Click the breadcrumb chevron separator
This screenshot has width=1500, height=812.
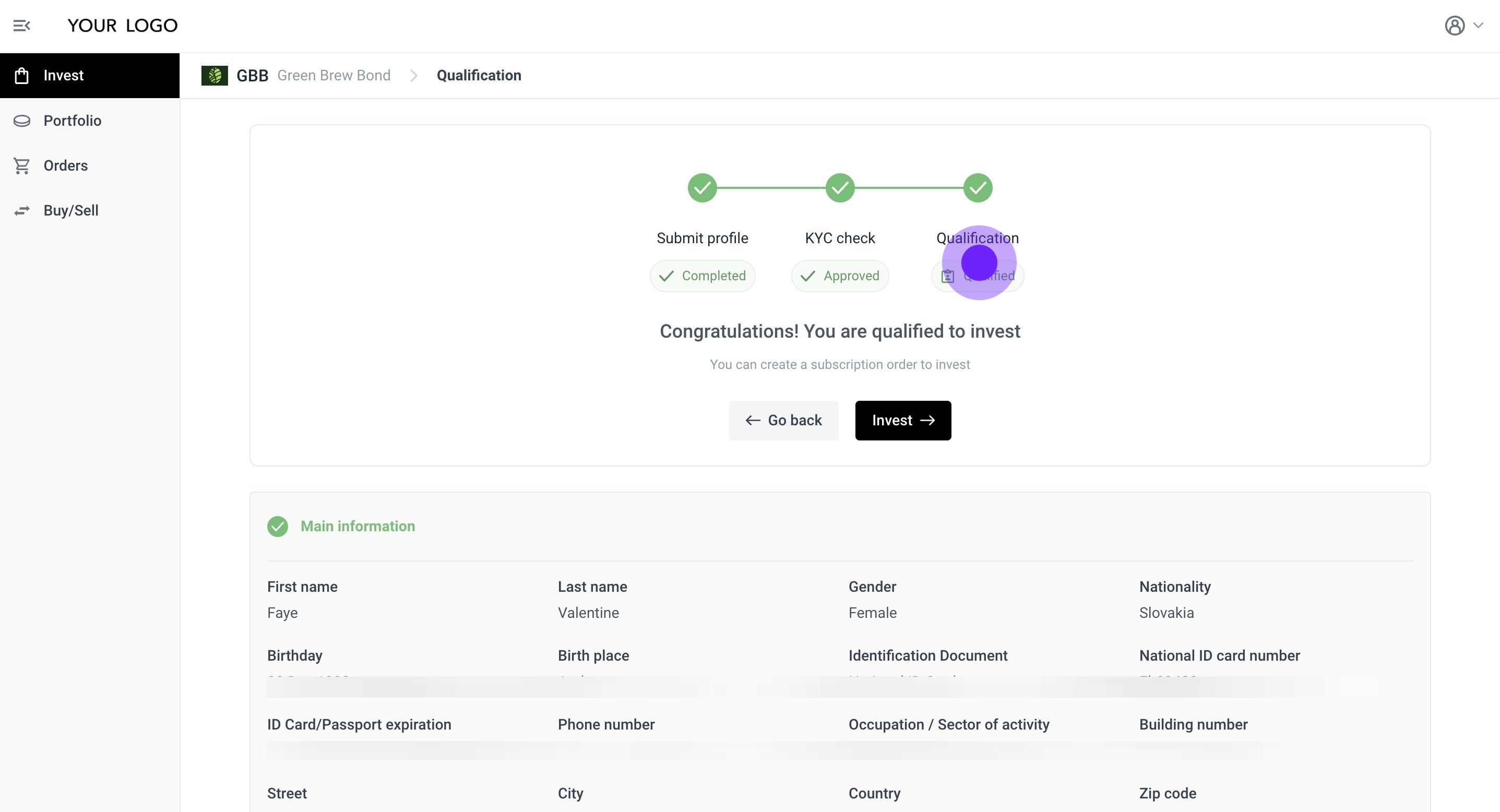(x=413, y=76)
